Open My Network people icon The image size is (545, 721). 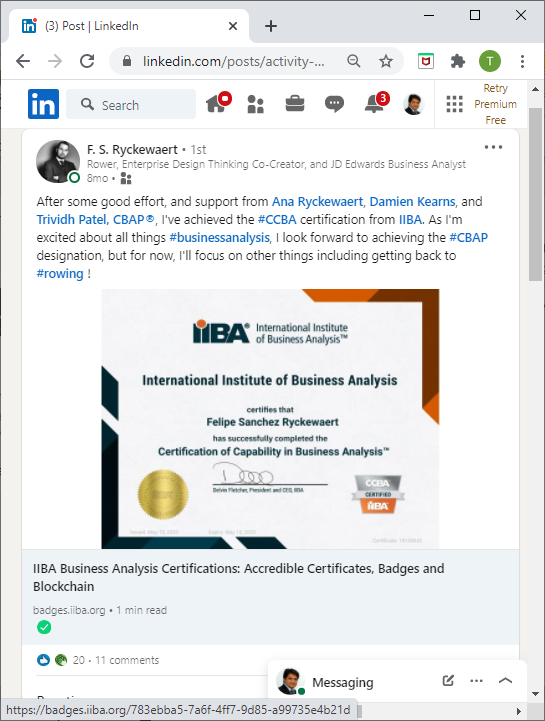click(255, 104)
